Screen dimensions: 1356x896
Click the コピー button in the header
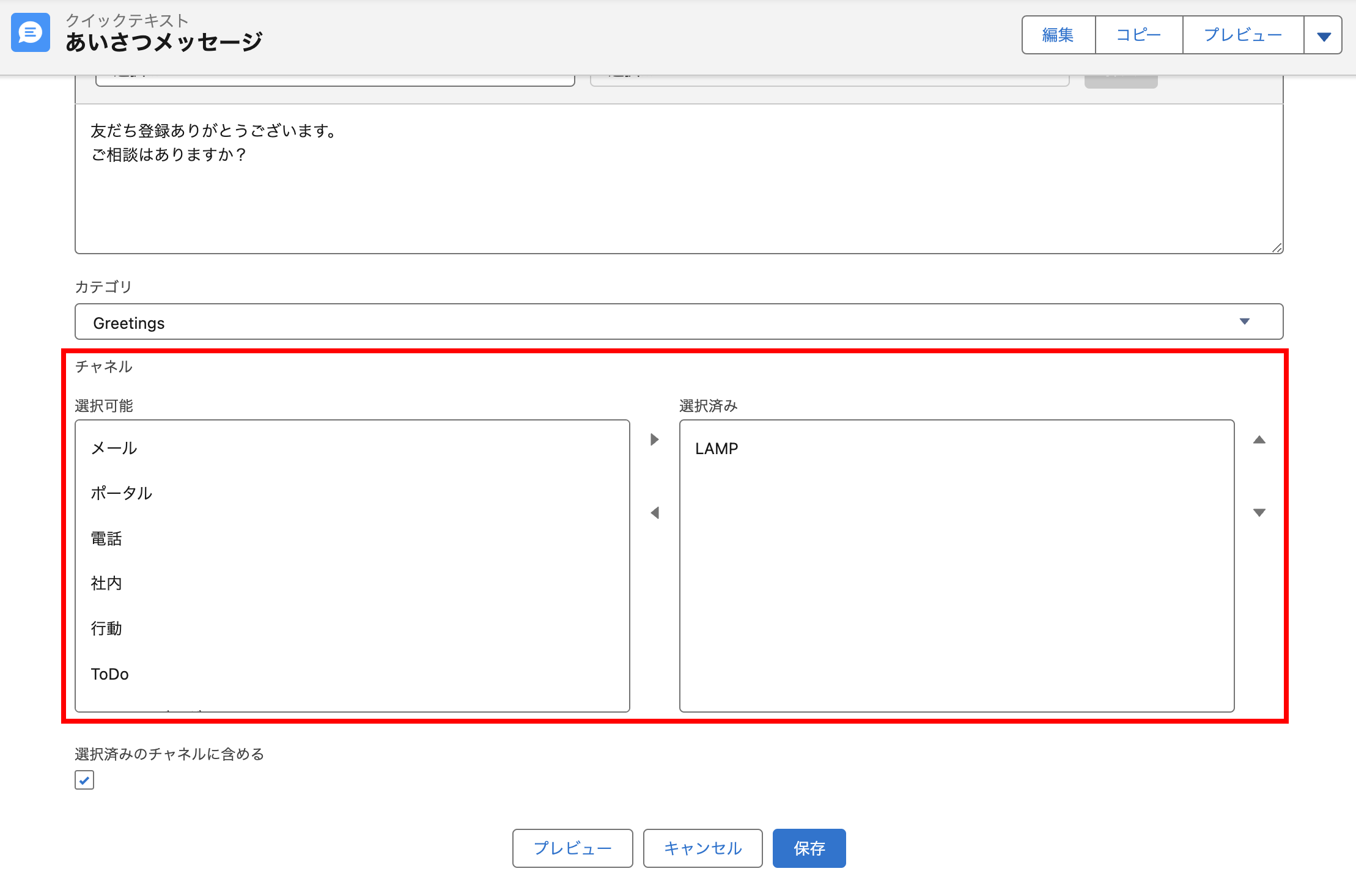[1138, 35]
